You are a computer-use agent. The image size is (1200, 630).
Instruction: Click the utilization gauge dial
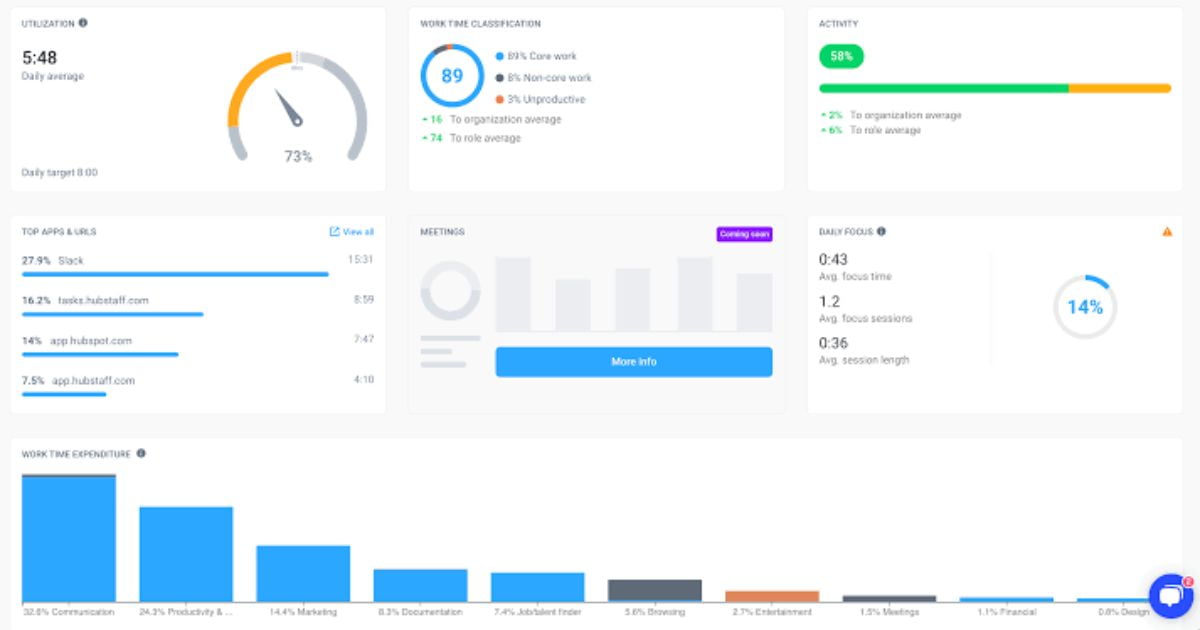point(297,107)
